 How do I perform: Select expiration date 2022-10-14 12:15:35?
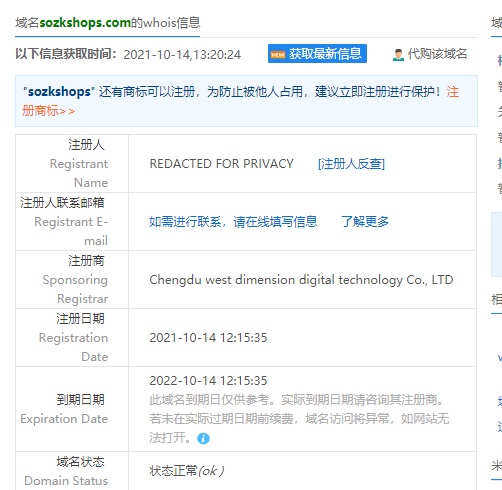point(208,381)
